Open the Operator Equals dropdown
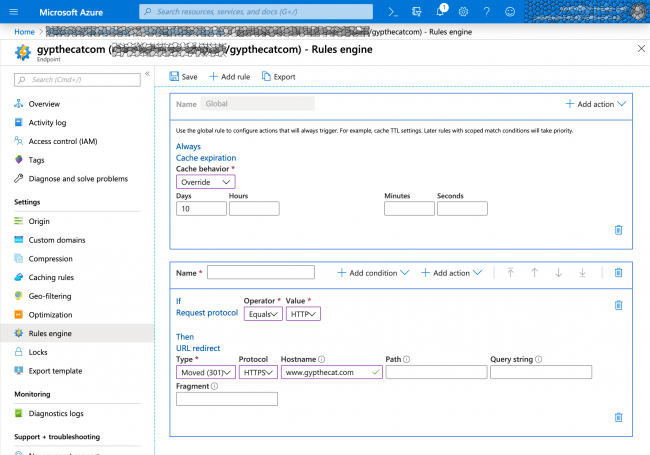The image size is (650, 455). click(263, 314)
